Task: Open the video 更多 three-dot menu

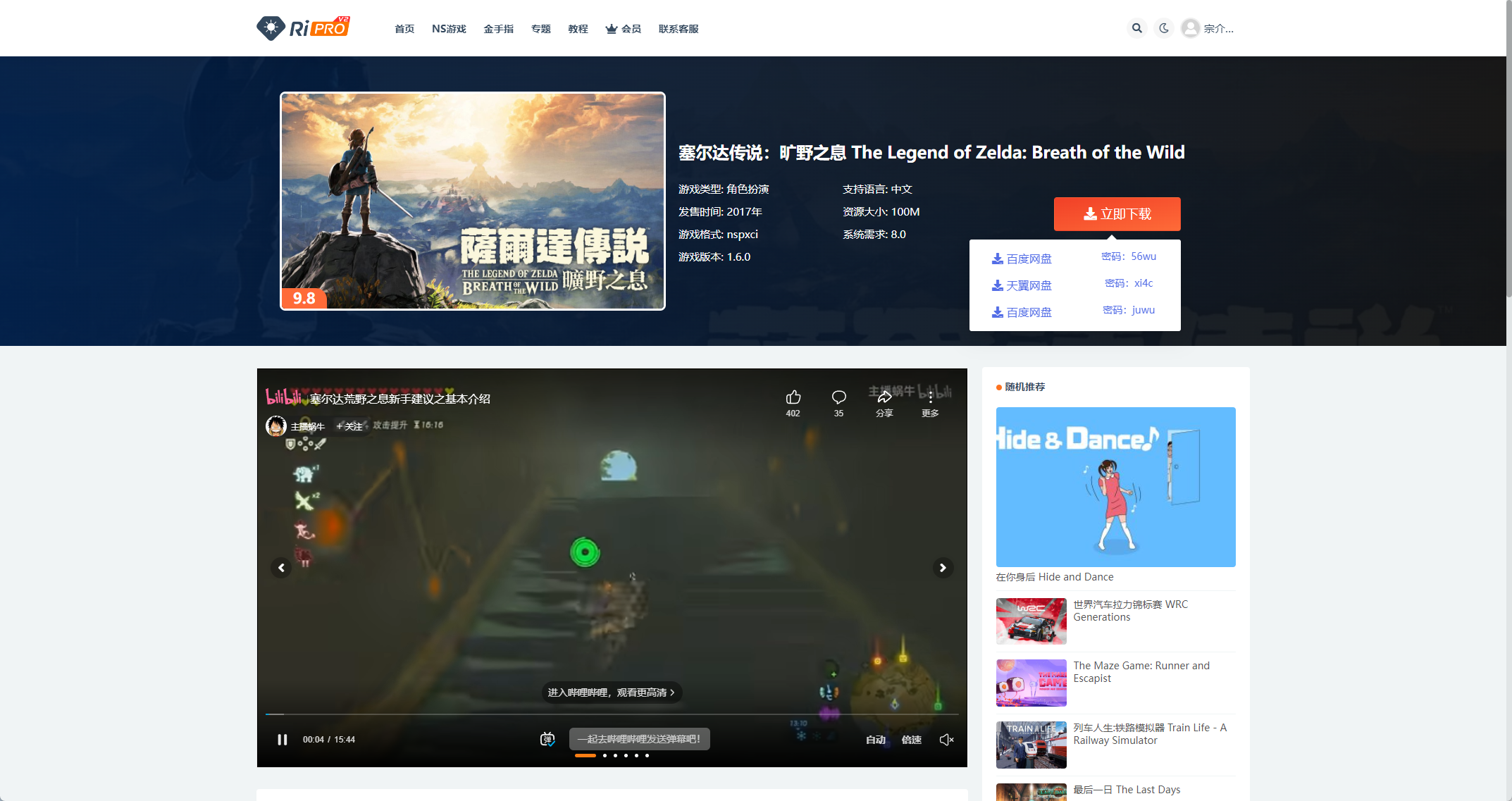Action: [930, 397]
